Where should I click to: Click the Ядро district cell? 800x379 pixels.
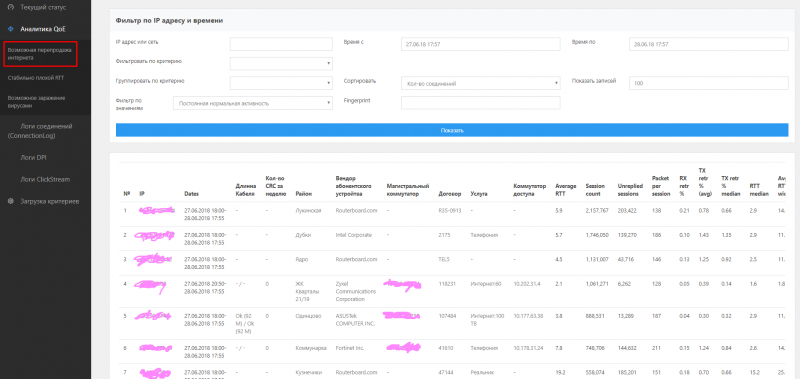pyautogui.click(x=301, y=259)
